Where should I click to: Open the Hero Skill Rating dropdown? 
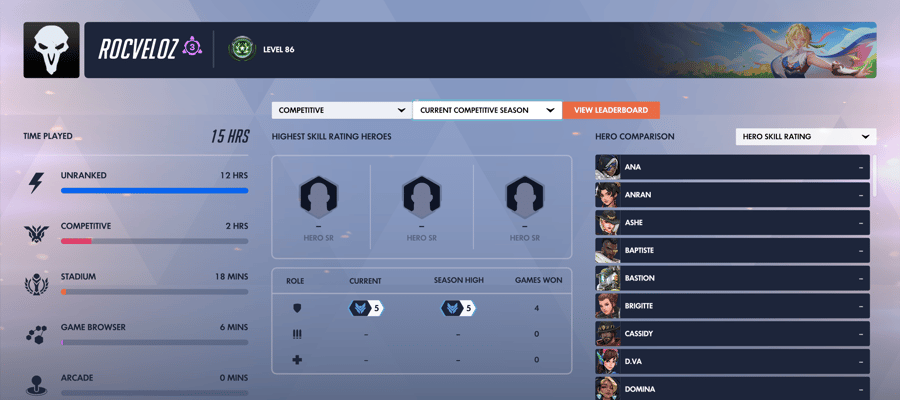(x=806, y=137)
